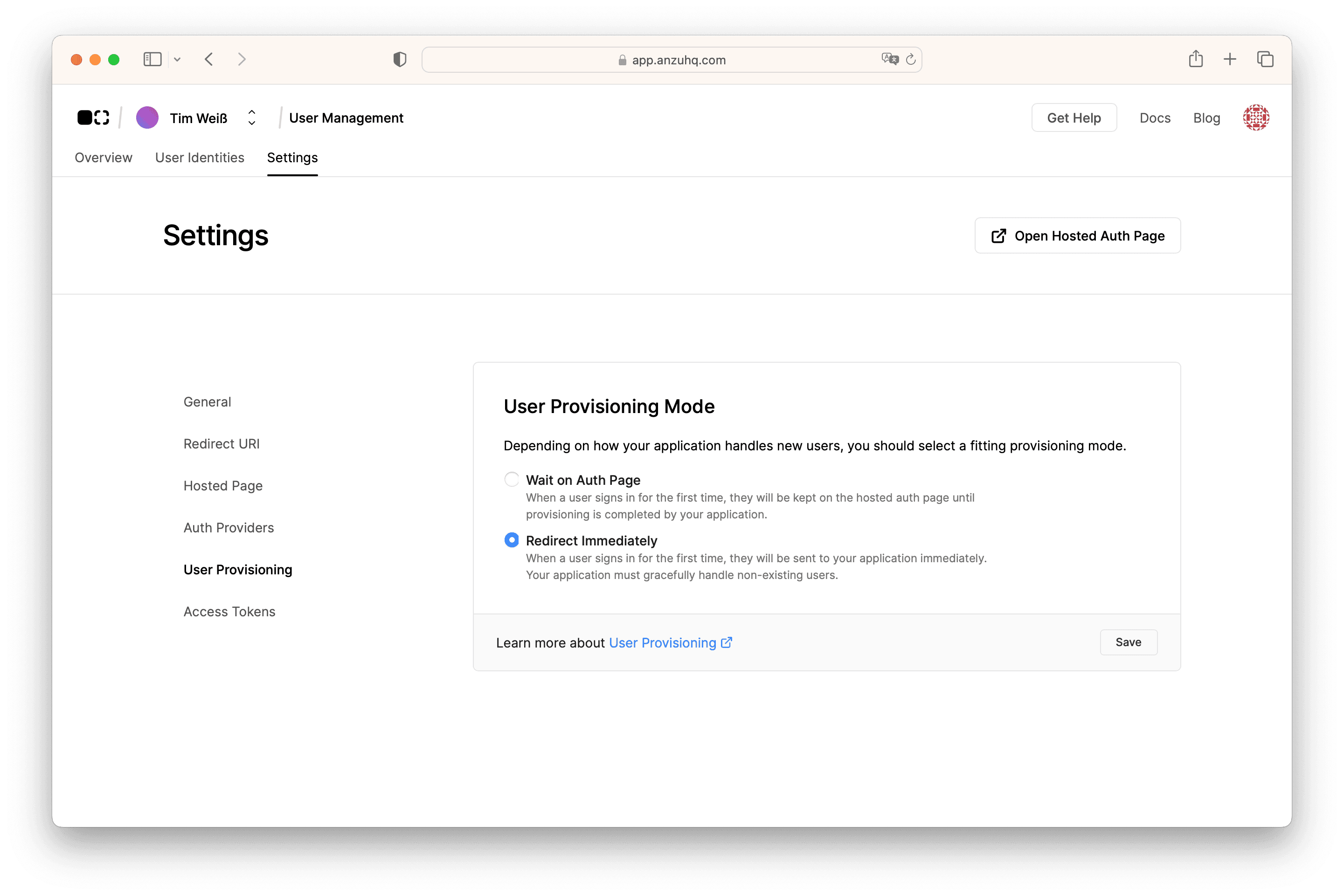Click the User Provisioning Mode heading
1344x896 pixels.
[609, 407]
